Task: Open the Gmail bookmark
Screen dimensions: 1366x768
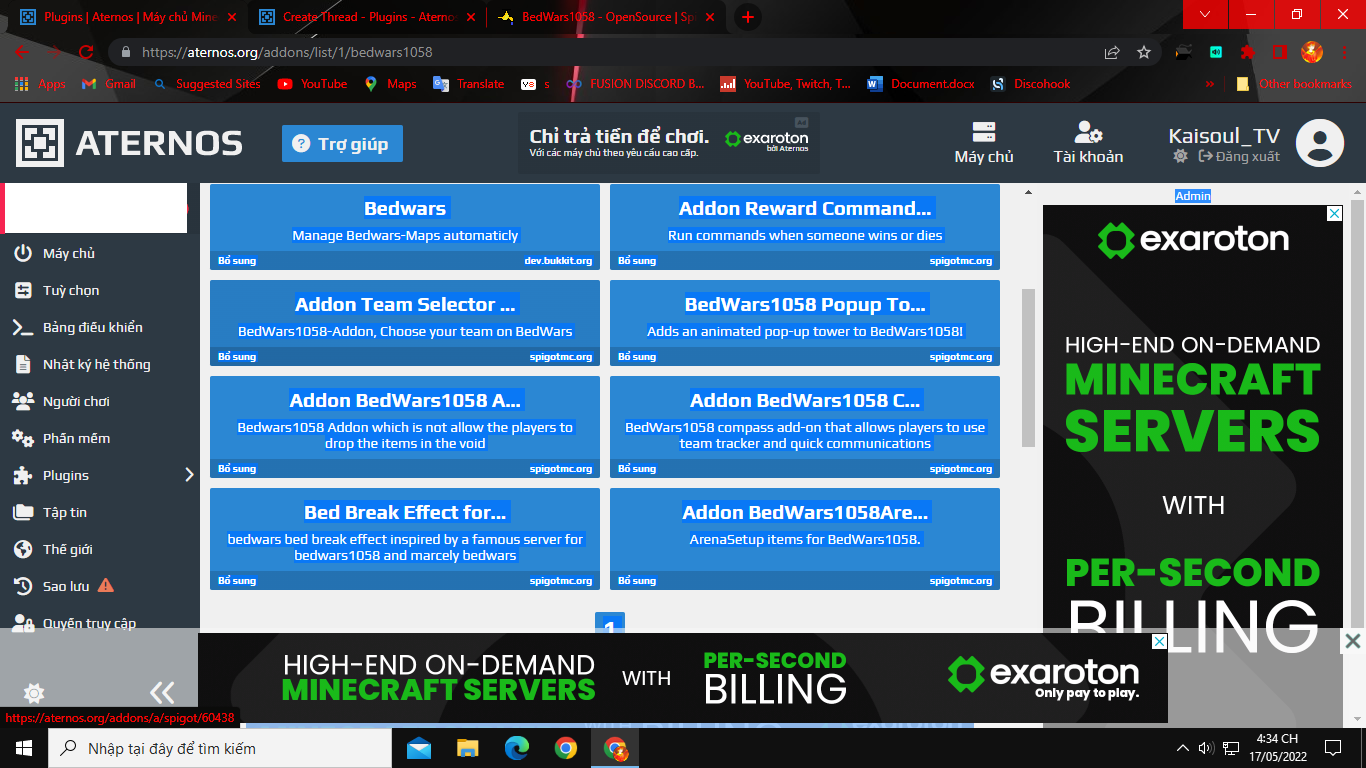Action: coord(109,84)
